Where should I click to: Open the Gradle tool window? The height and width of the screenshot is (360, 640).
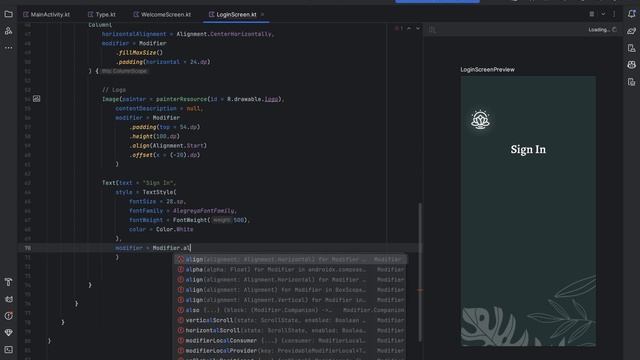pos(631,31)
